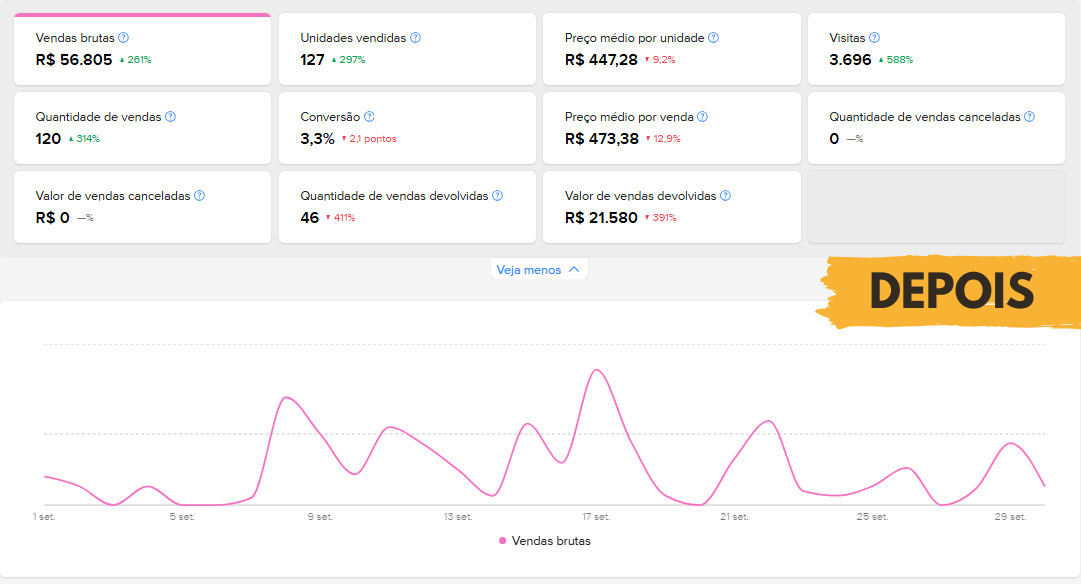
Task: Show tooltip icon for Quantidade de vendas
Action: tap(170, 117)
